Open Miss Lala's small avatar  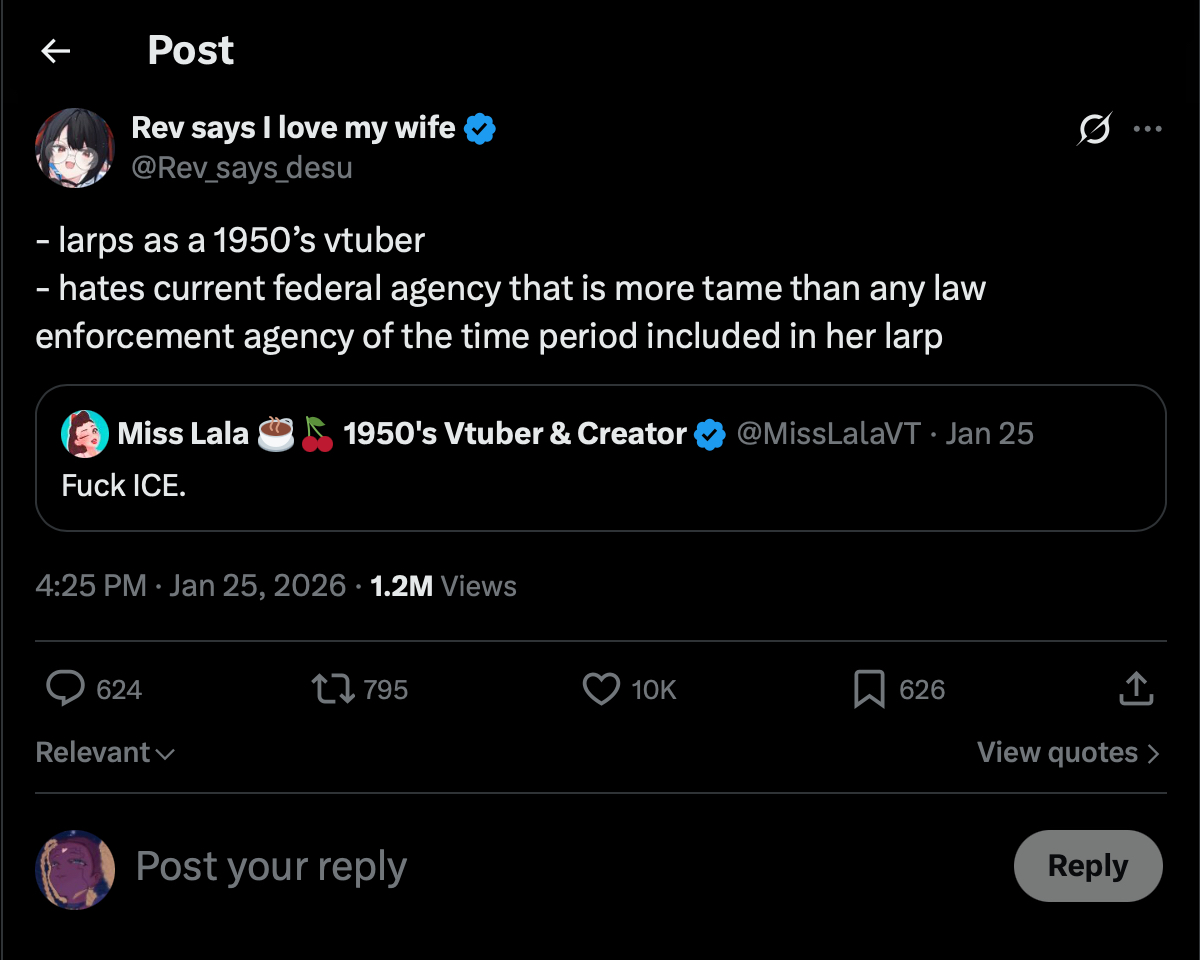coord(85,434)
